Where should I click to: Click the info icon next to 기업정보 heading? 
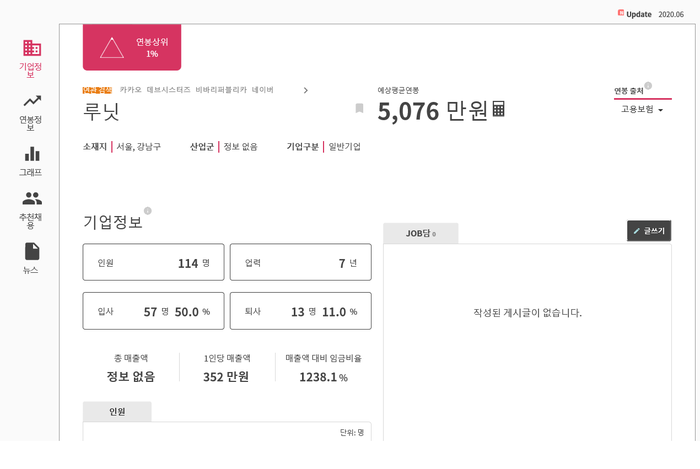[x=148, y=211]
